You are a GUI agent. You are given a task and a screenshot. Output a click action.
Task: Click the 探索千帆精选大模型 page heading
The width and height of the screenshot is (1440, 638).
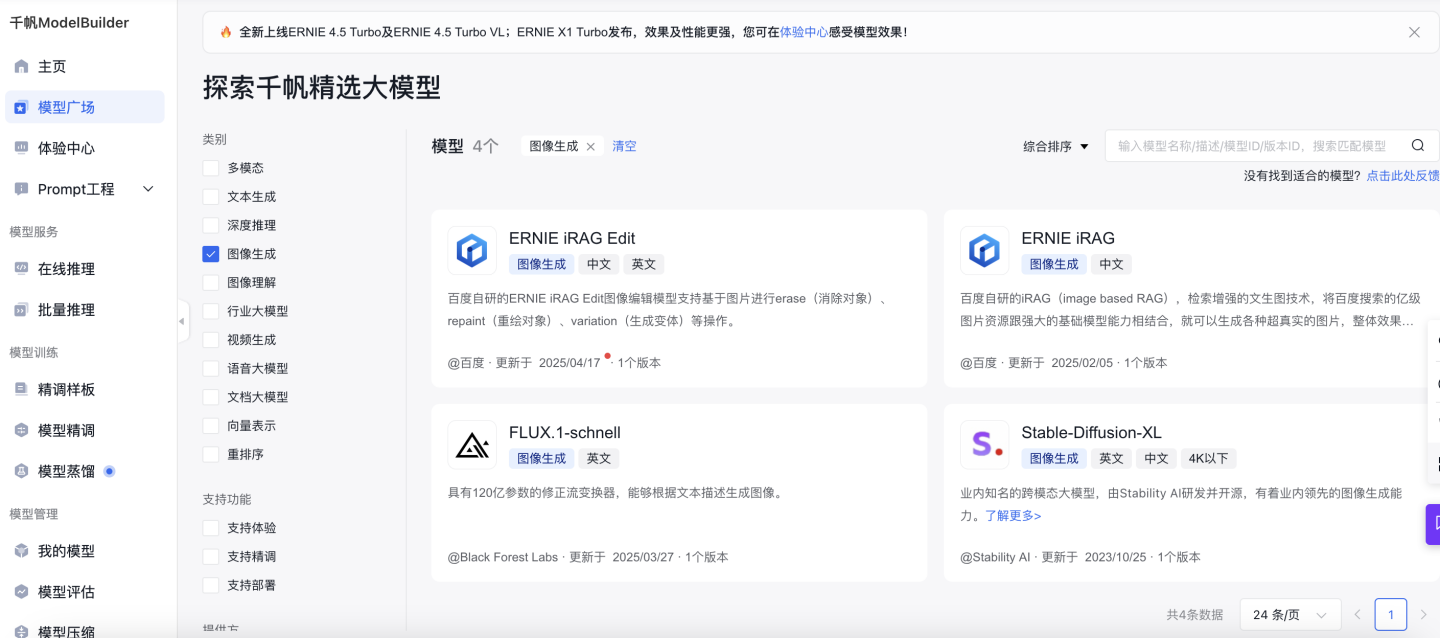(x=322, y=87)
